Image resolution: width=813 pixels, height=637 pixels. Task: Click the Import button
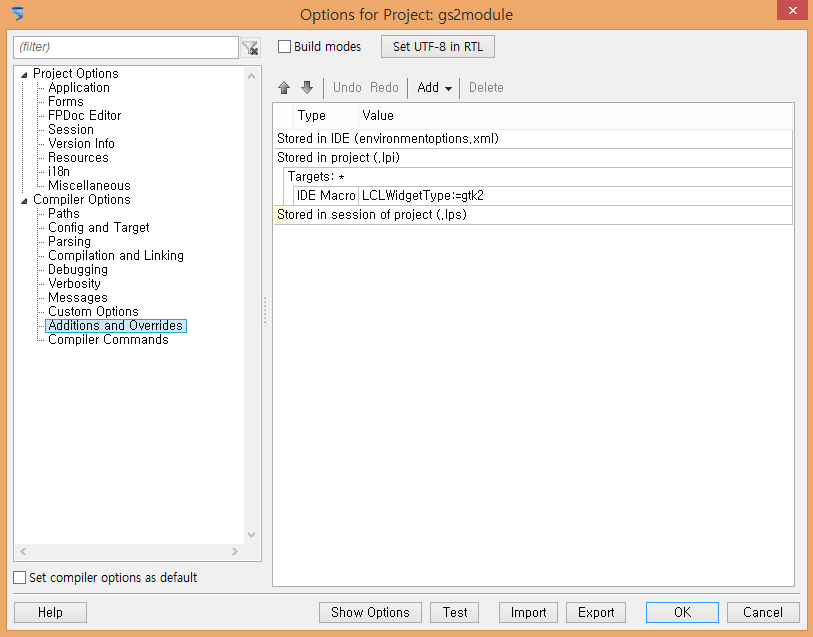528,613
